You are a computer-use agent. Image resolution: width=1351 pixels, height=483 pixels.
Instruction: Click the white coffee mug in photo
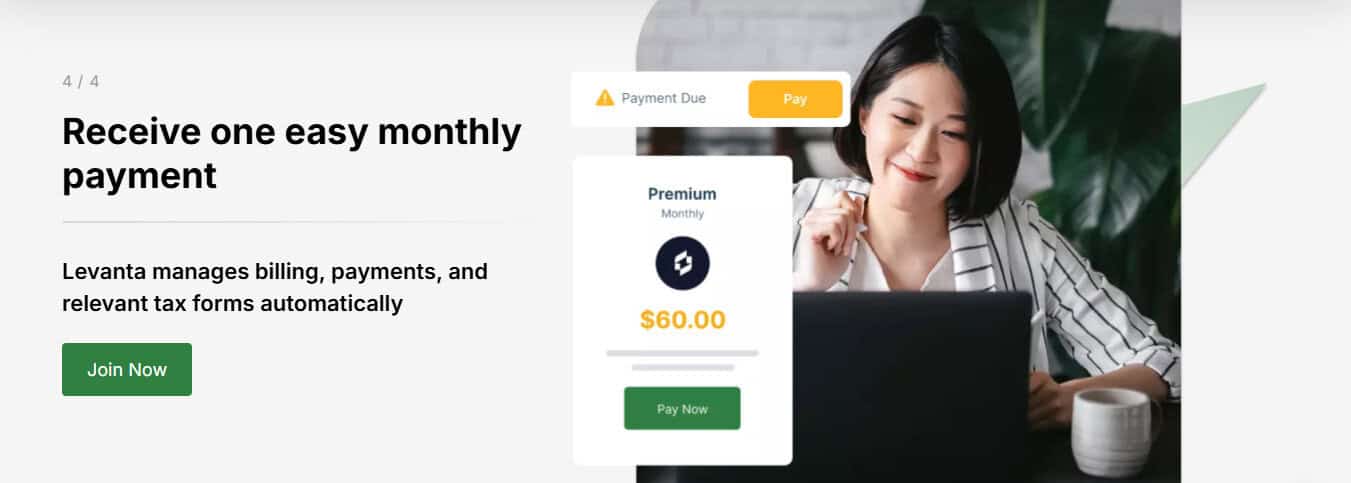(1115, 431)
